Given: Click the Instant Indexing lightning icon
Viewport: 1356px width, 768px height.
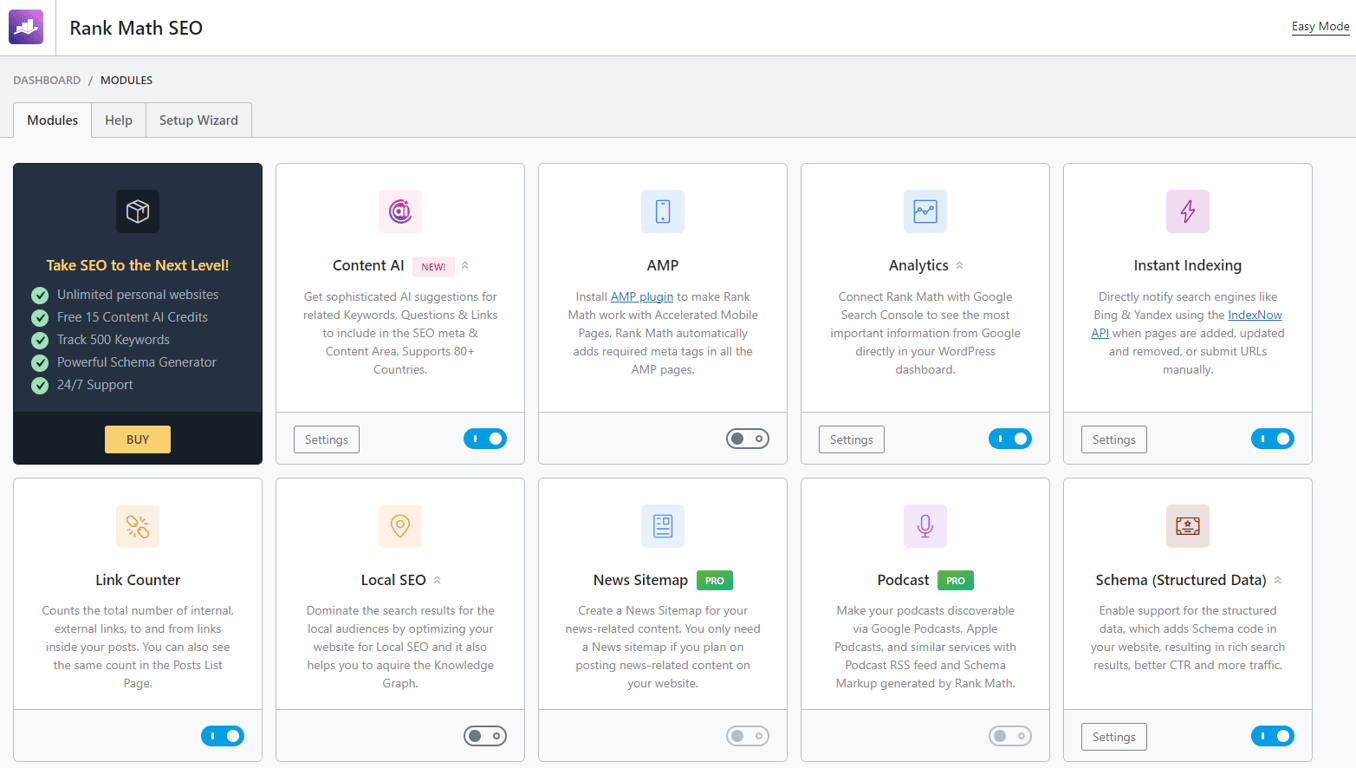Looking at the screenshot, I should tap(1187, 211).
